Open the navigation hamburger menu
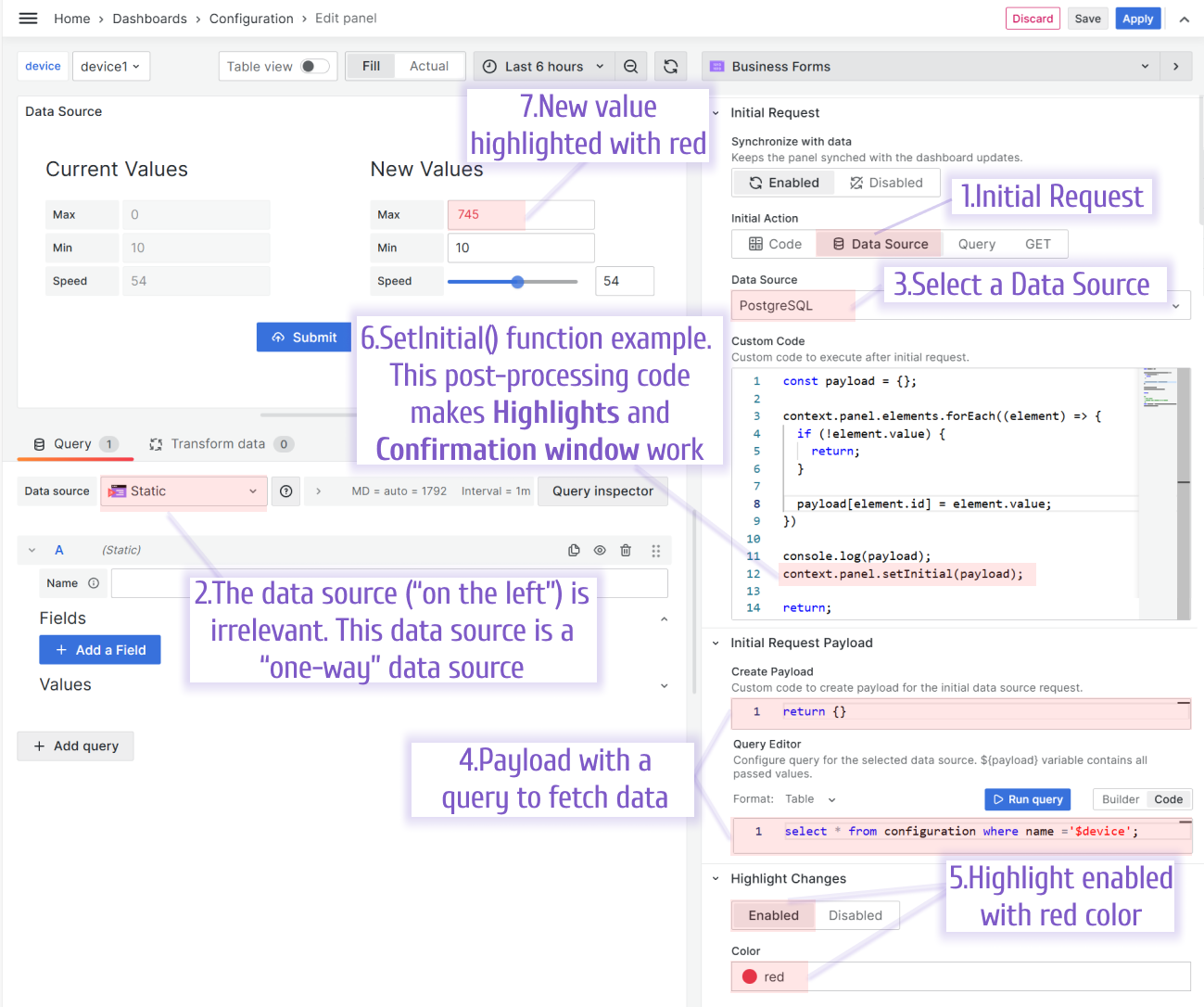The height and width of the screenshot is (1007, 1204). click(x=26, y=18)
